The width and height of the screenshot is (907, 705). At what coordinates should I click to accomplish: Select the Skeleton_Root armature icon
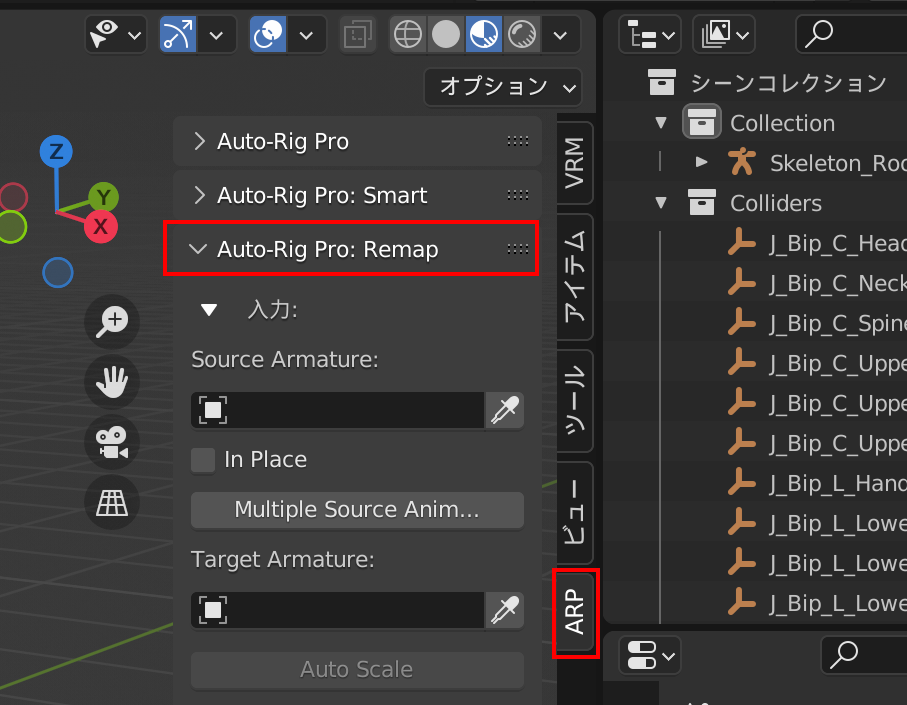pyautogui.click(x=742, y=162)
